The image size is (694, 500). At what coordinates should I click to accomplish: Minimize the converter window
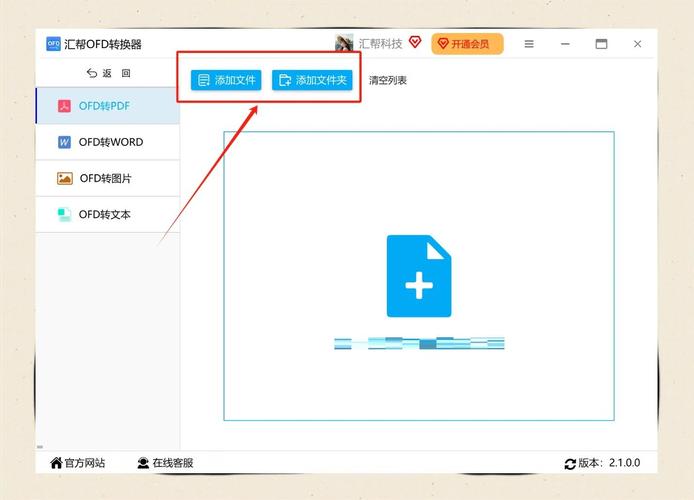tap(565, 44)
